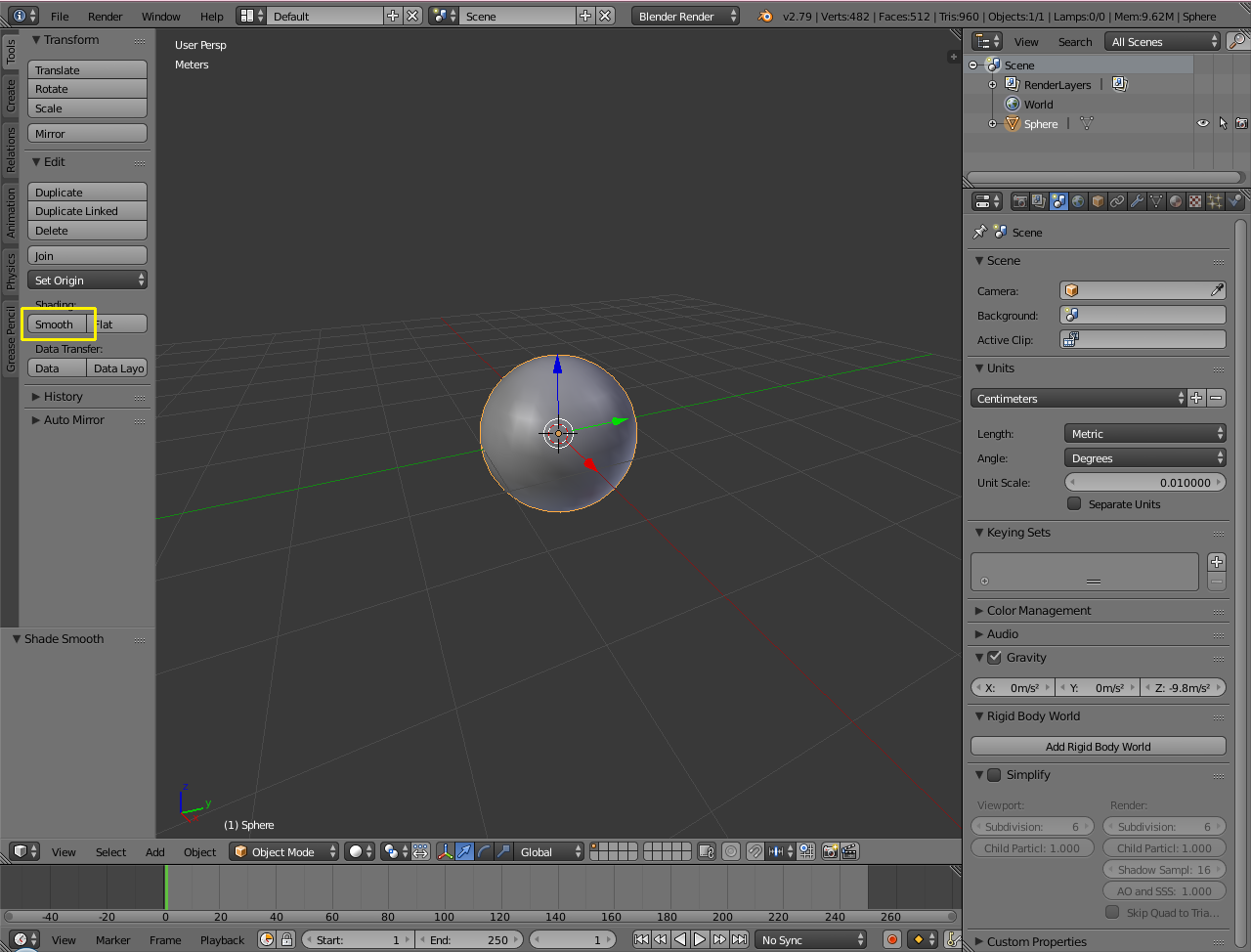
Task: Open the Render menu
Action: pyautogui.click(x=105, y=17)
